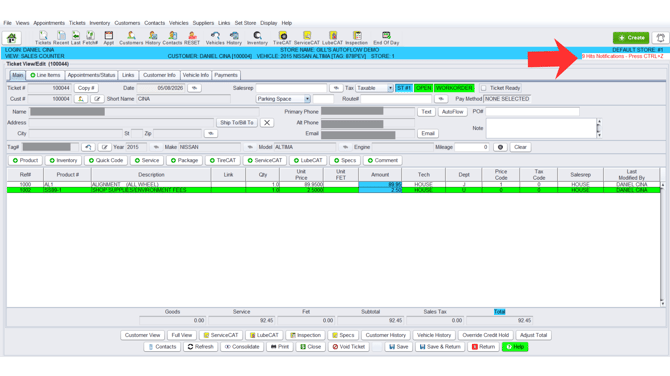Image resolution: width=670 pixels, height=376 pixels.
Task: Open Contacts toolbar icon
Action: pyautogui.click(x=172, y=38)
